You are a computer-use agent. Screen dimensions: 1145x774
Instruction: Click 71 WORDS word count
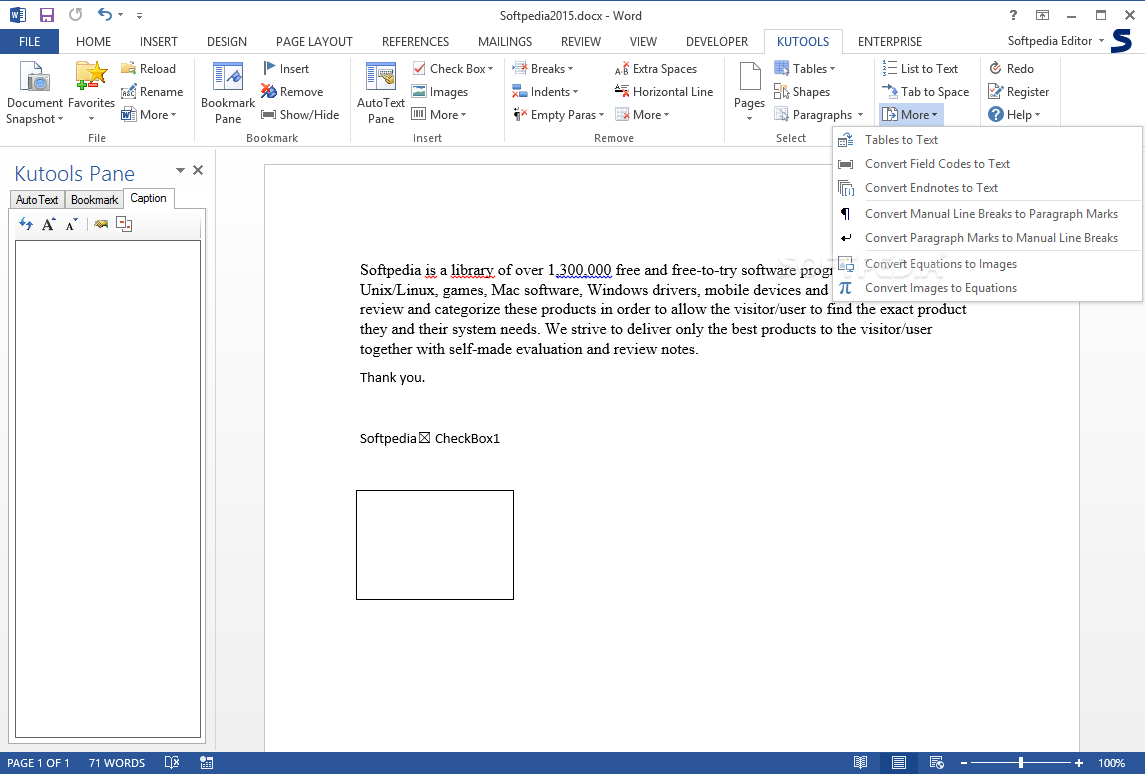click(117, 763)
